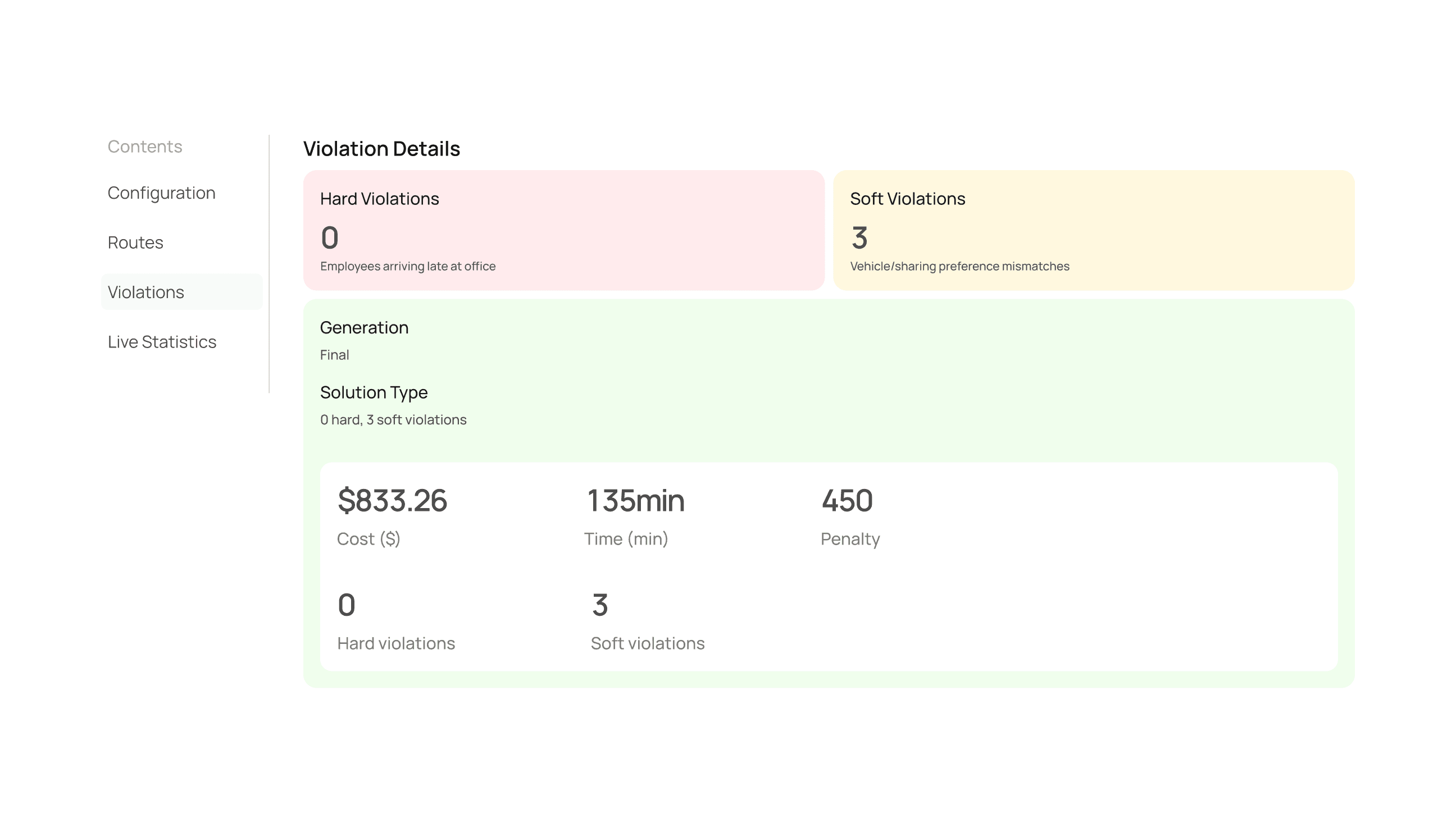Click the 450 penalty value
The width and height of the screenshot is (1456, 823).
(x=847, y=501)
